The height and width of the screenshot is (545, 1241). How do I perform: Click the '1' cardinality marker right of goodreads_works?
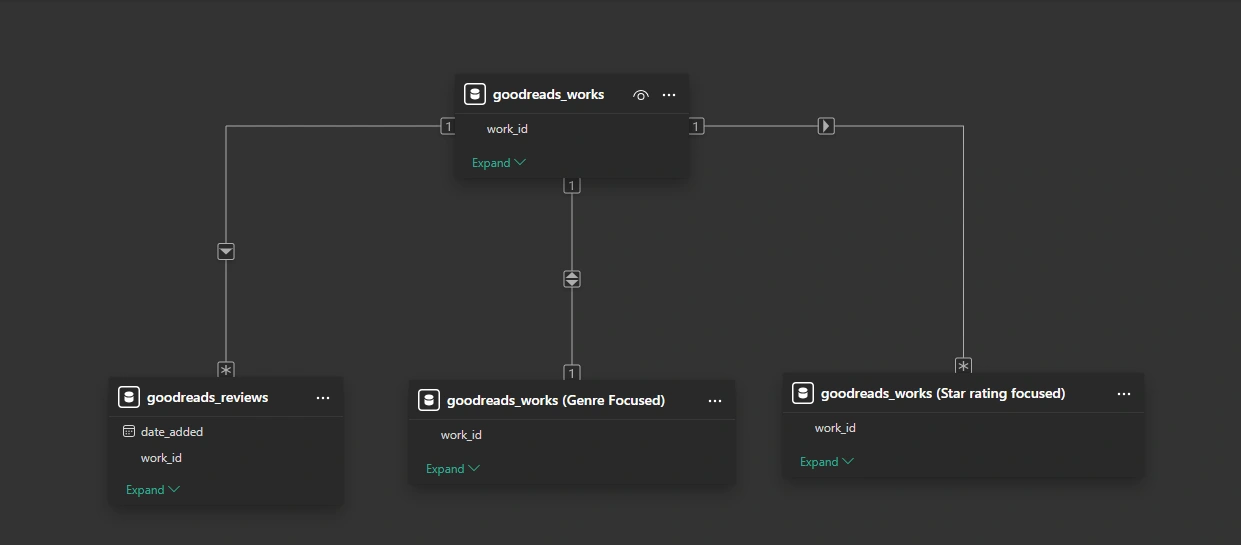click(696, 126)
